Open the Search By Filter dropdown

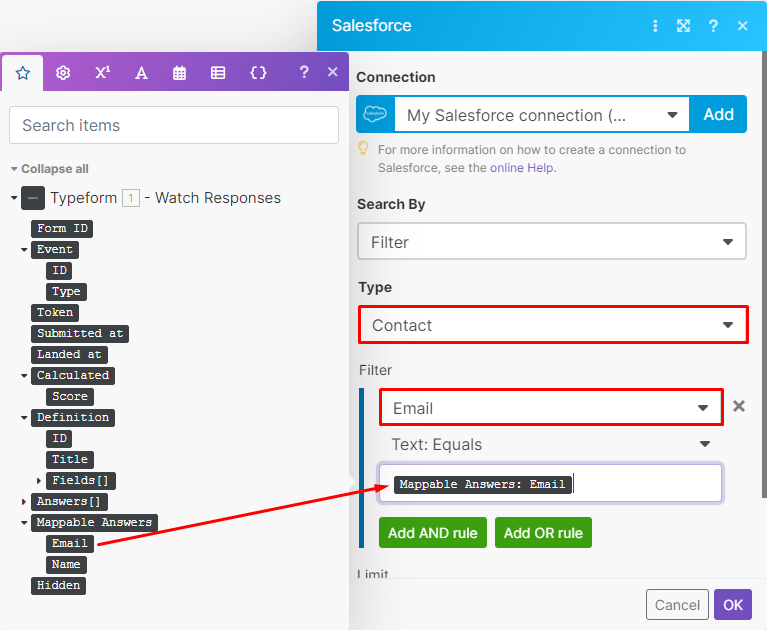[552, 242]
